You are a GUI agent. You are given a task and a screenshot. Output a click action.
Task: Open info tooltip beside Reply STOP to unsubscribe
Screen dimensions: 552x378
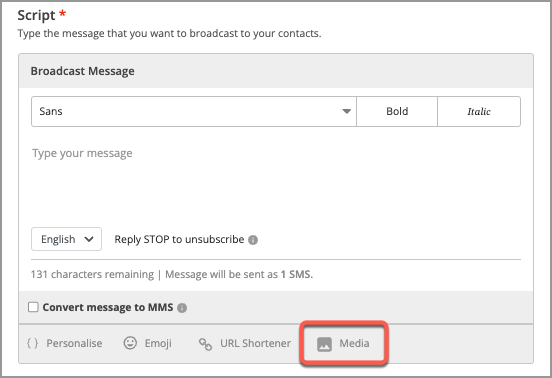click(253, 240)
